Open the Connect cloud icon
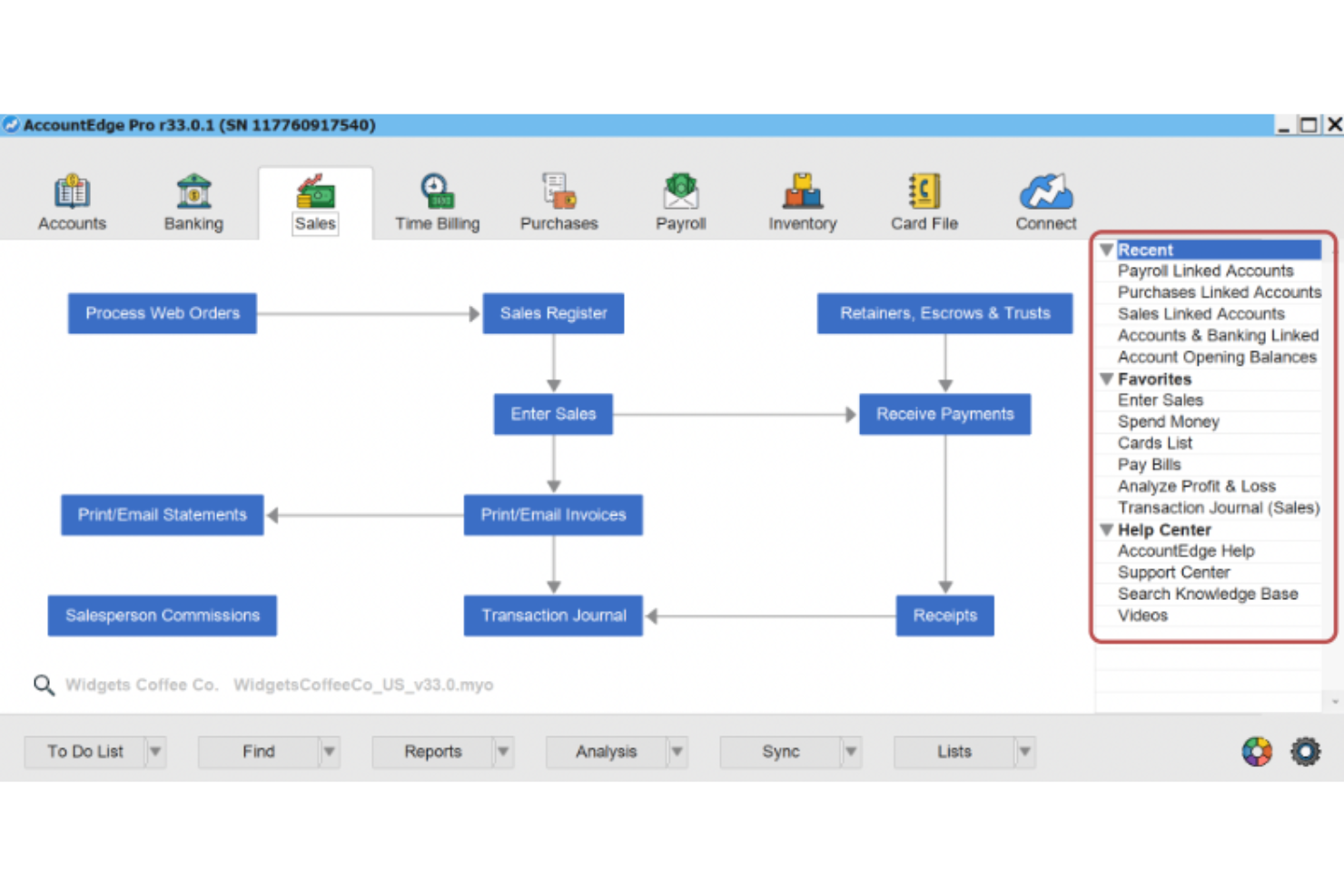Viewport: 1344px width, 896px height. pos(1046,192)
